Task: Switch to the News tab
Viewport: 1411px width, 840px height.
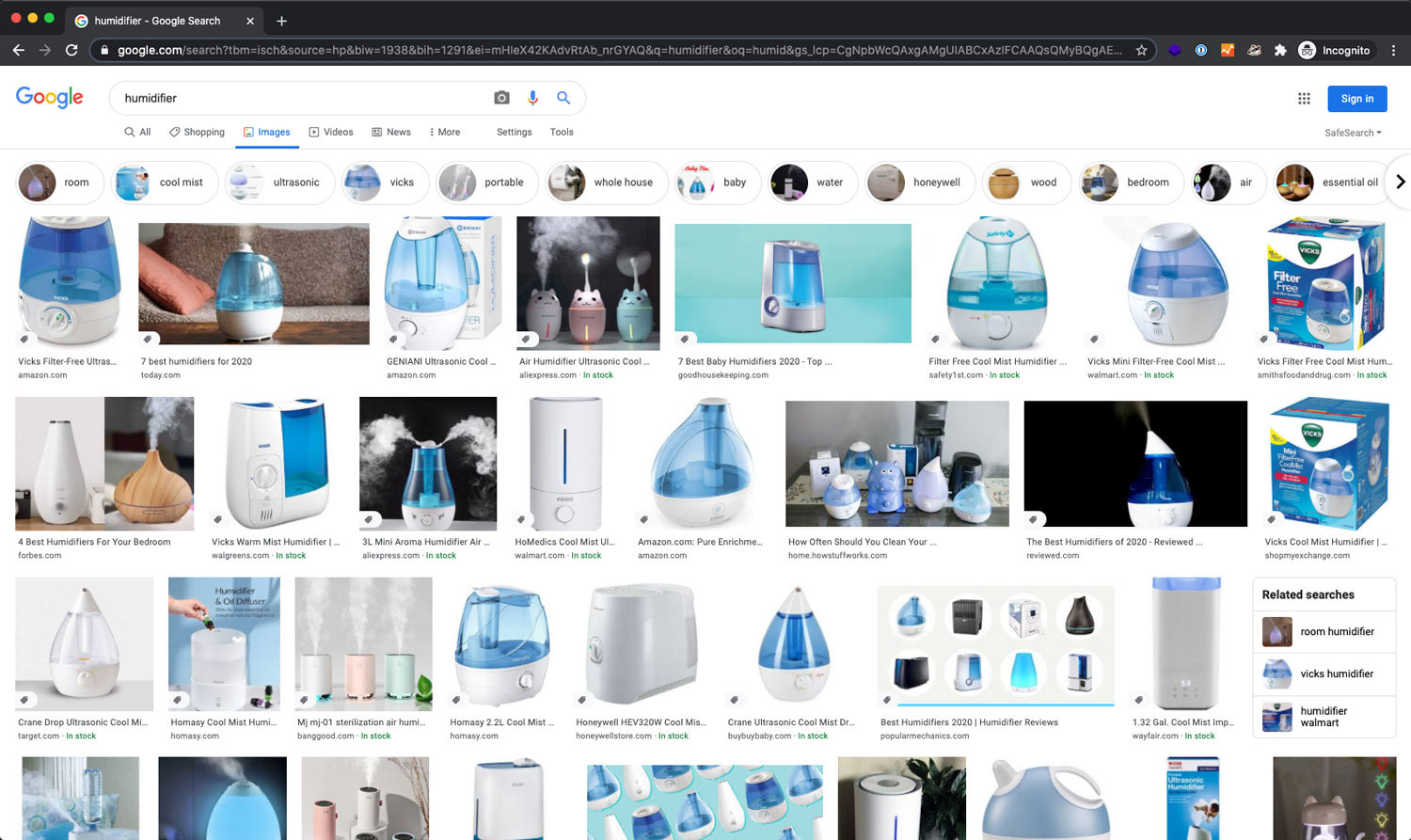Action: point(391,132)
